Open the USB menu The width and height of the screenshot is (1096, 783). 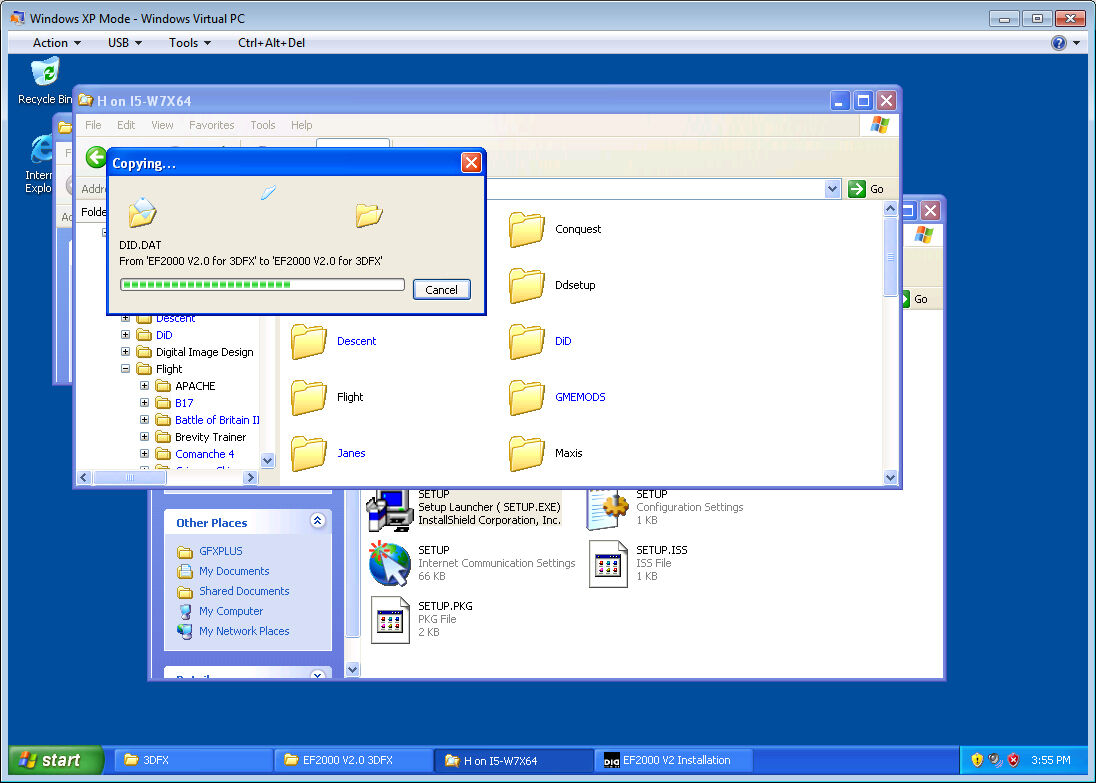point(124,43)
